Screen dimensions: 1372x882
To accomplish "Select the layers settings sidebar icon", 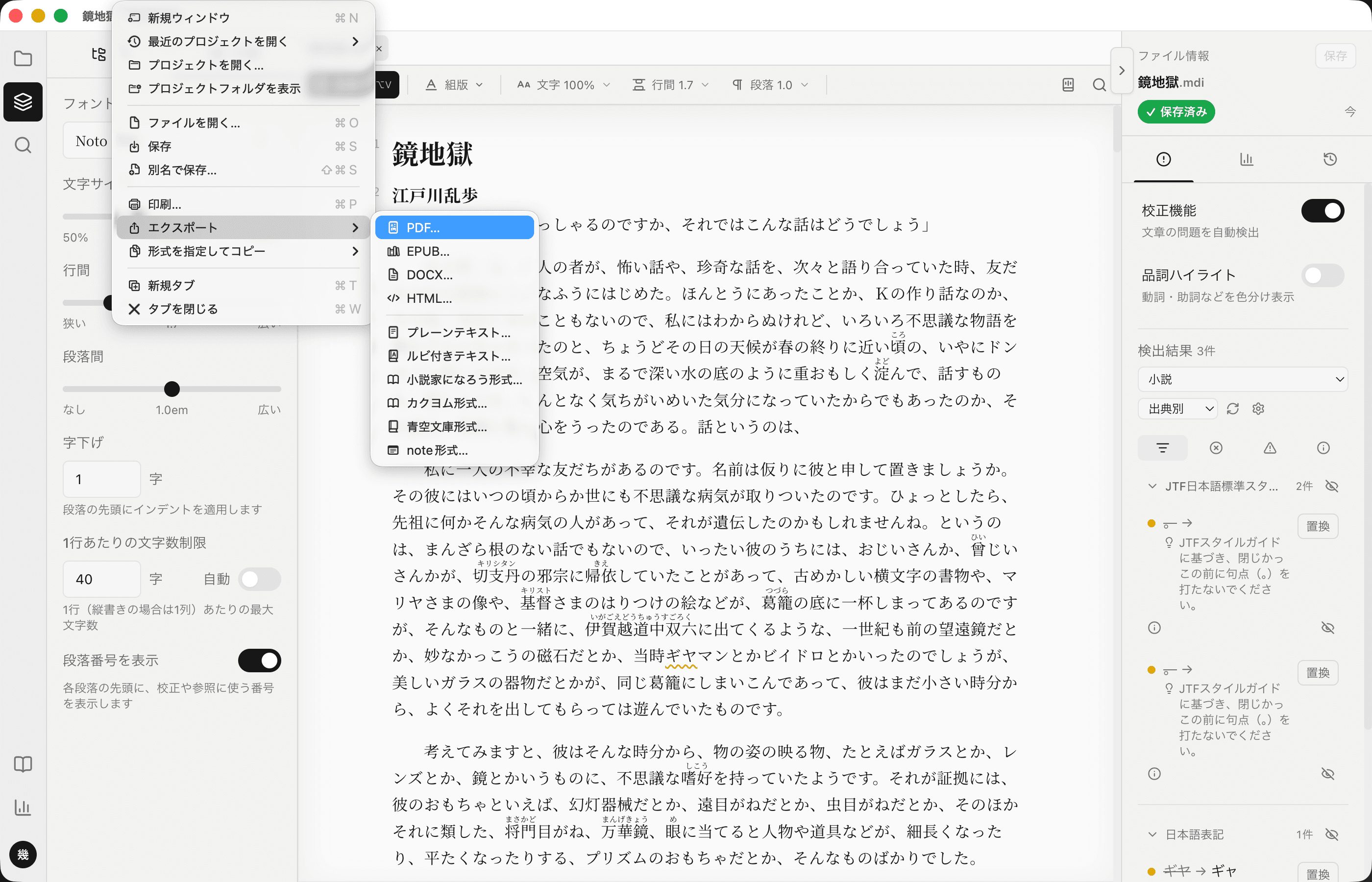I will 23,102.
